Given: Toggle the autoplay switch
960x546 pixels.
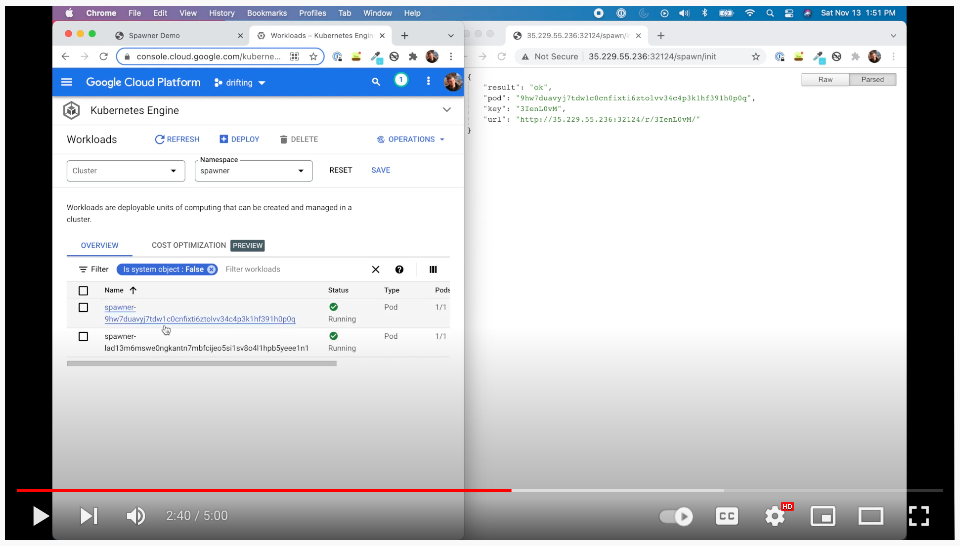Looking at the screenshot, I should pyautogui.click(x=676, y=517).
